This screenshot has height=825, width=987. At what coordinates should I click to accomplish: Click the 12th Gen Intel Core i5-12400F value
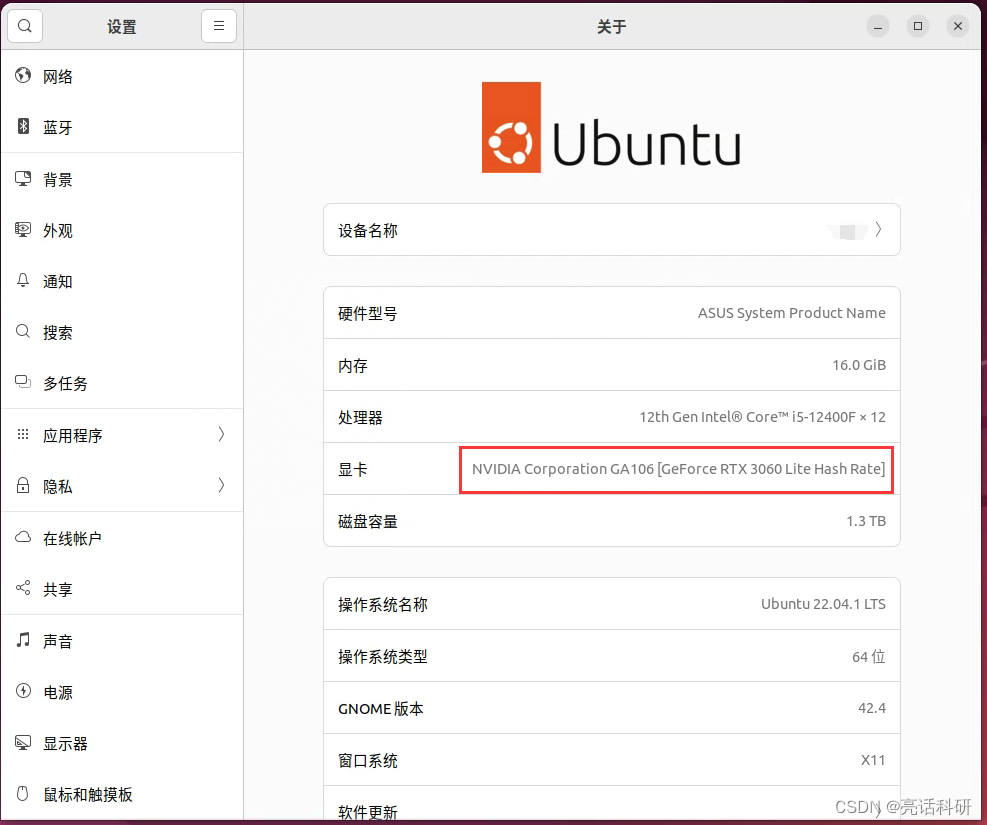762,417
